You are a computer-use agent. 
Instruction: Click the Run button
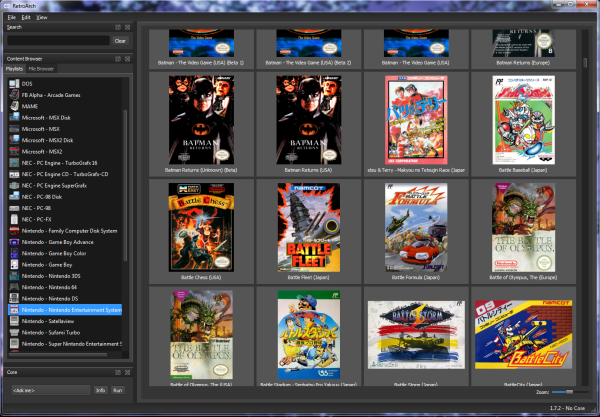click(117, 390)
